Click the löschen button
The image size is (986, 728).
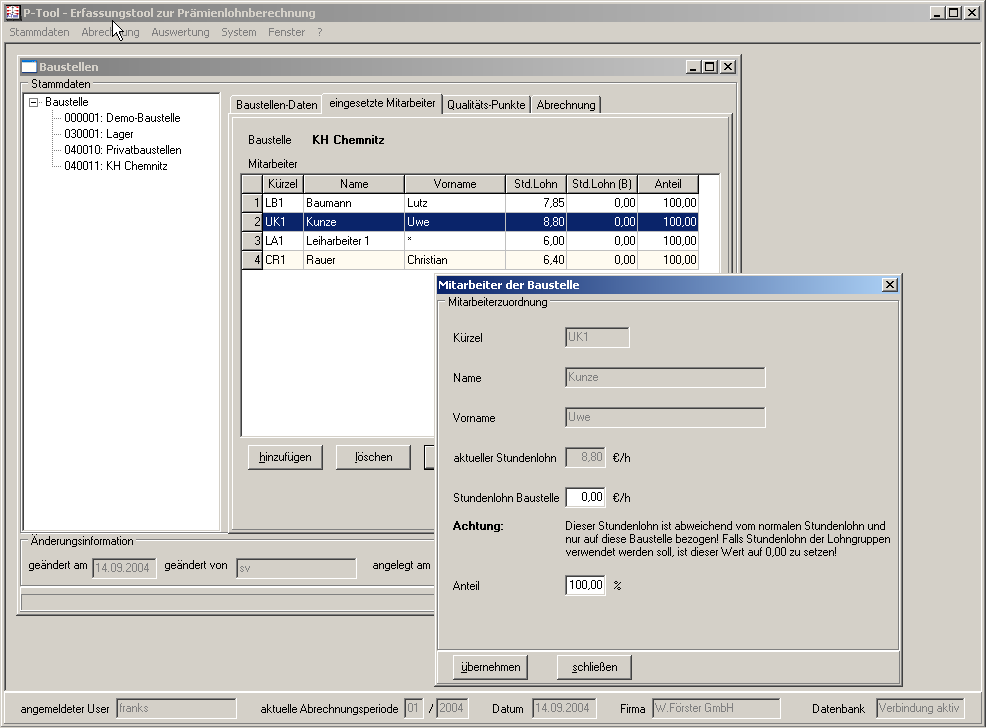tap(374, 457)
